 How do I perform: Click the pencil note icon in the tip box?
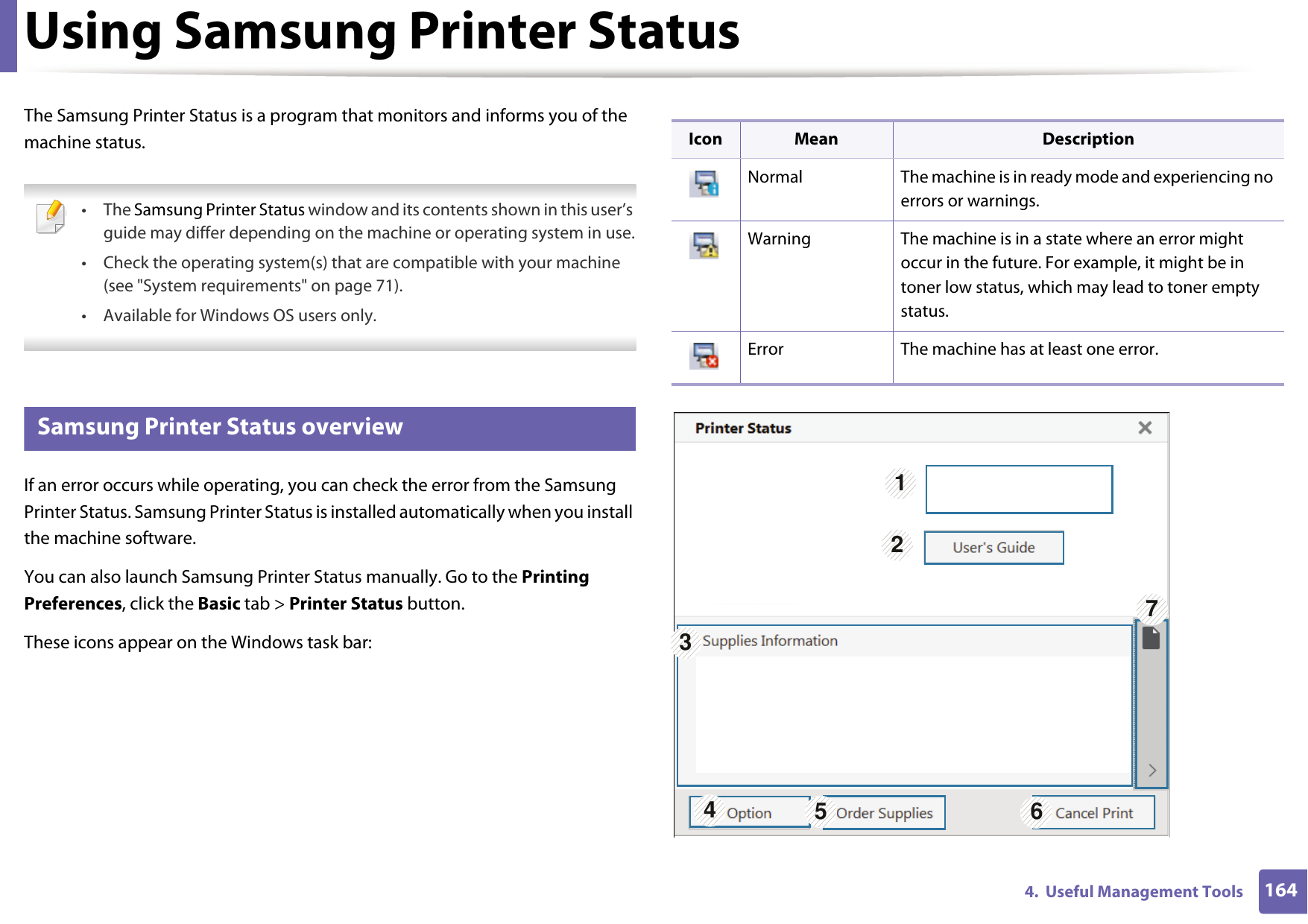click(x=49, y=217)
